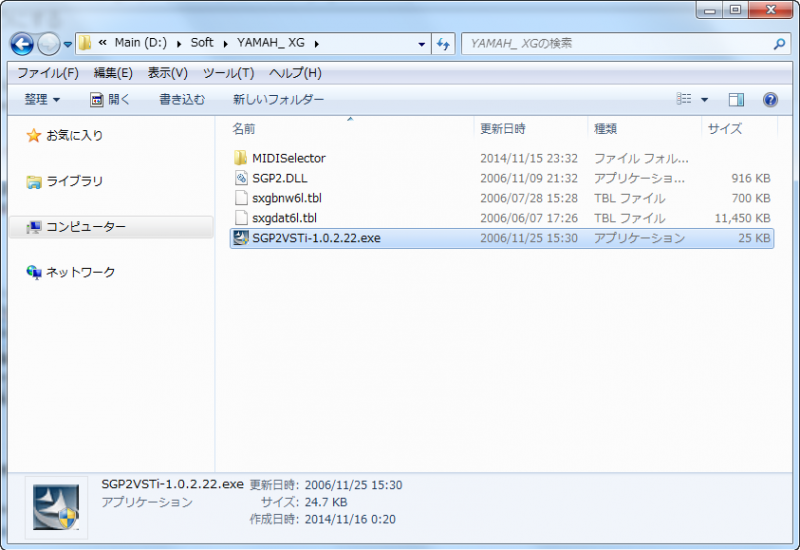Click the sxgbnw6l.tbl blank file icon
The height and width of the screenshot is (550, 800).
click(241, 198)
